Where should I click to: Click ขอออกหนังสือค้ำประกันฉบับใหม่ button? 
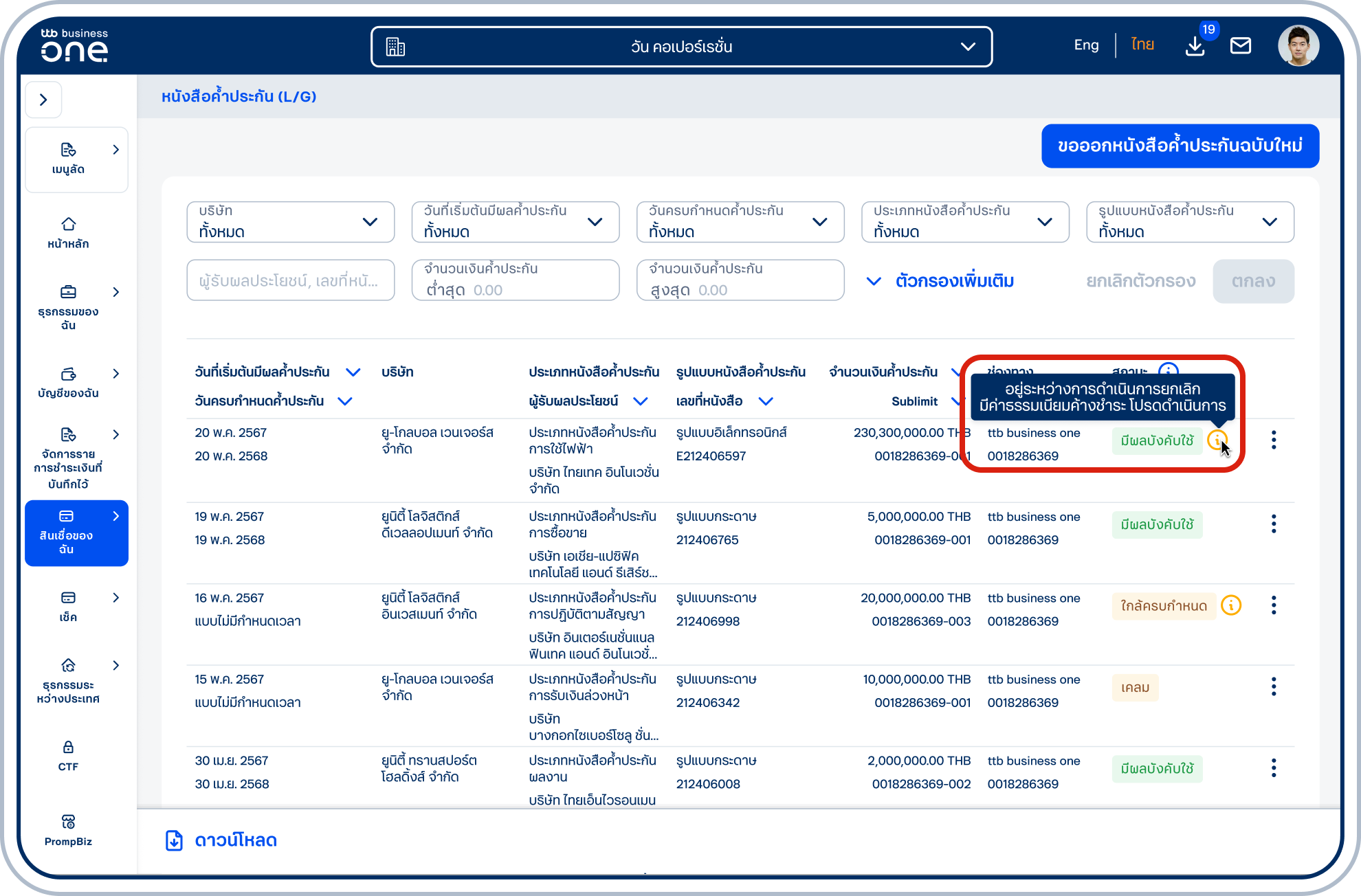pyautogui.click(x=1180, y=146)
